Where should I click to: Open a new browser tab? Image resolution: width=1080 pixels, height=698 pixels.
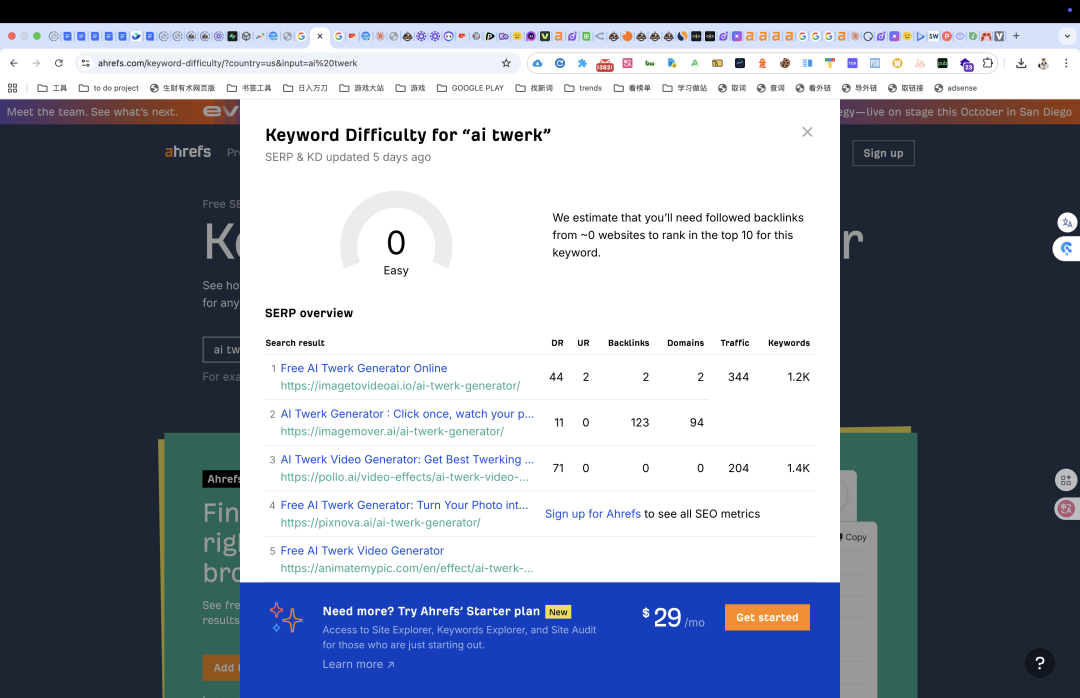pyautogui.click(x=1016, y=36)
